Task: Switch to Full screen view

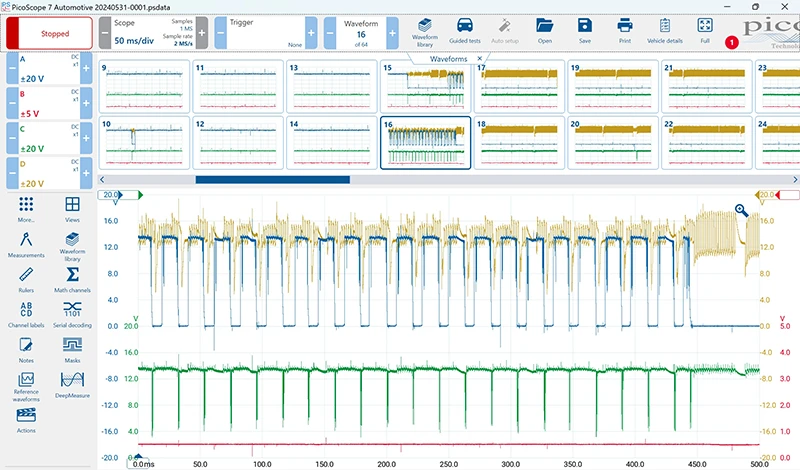Action: [705, 31]
